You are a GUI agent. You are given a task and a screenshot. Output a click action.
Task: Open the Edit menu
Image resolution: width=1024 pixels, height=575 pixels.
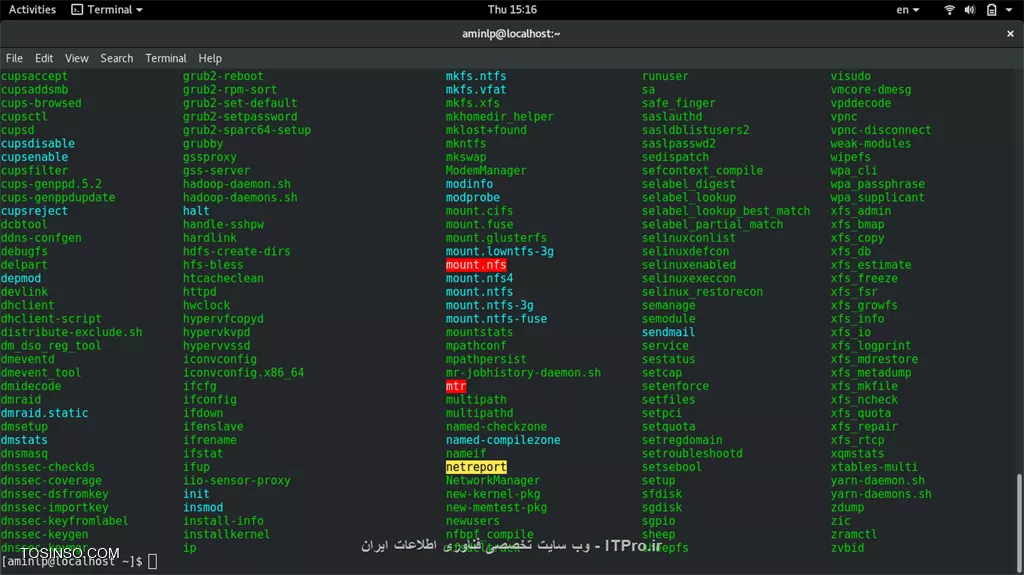click(44, 58)
